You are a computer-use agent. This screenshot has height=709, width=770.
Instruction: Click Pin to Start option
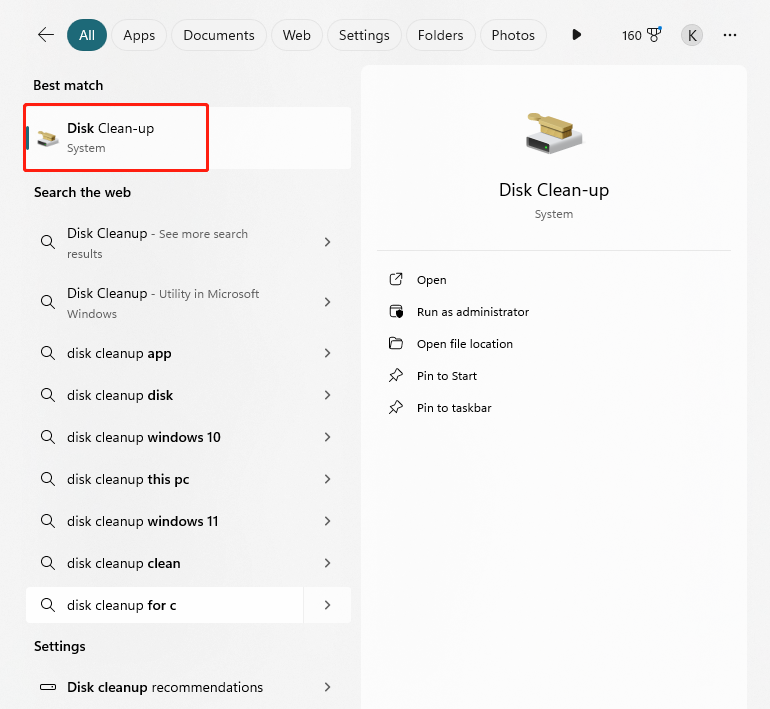[x=446, y=376]
